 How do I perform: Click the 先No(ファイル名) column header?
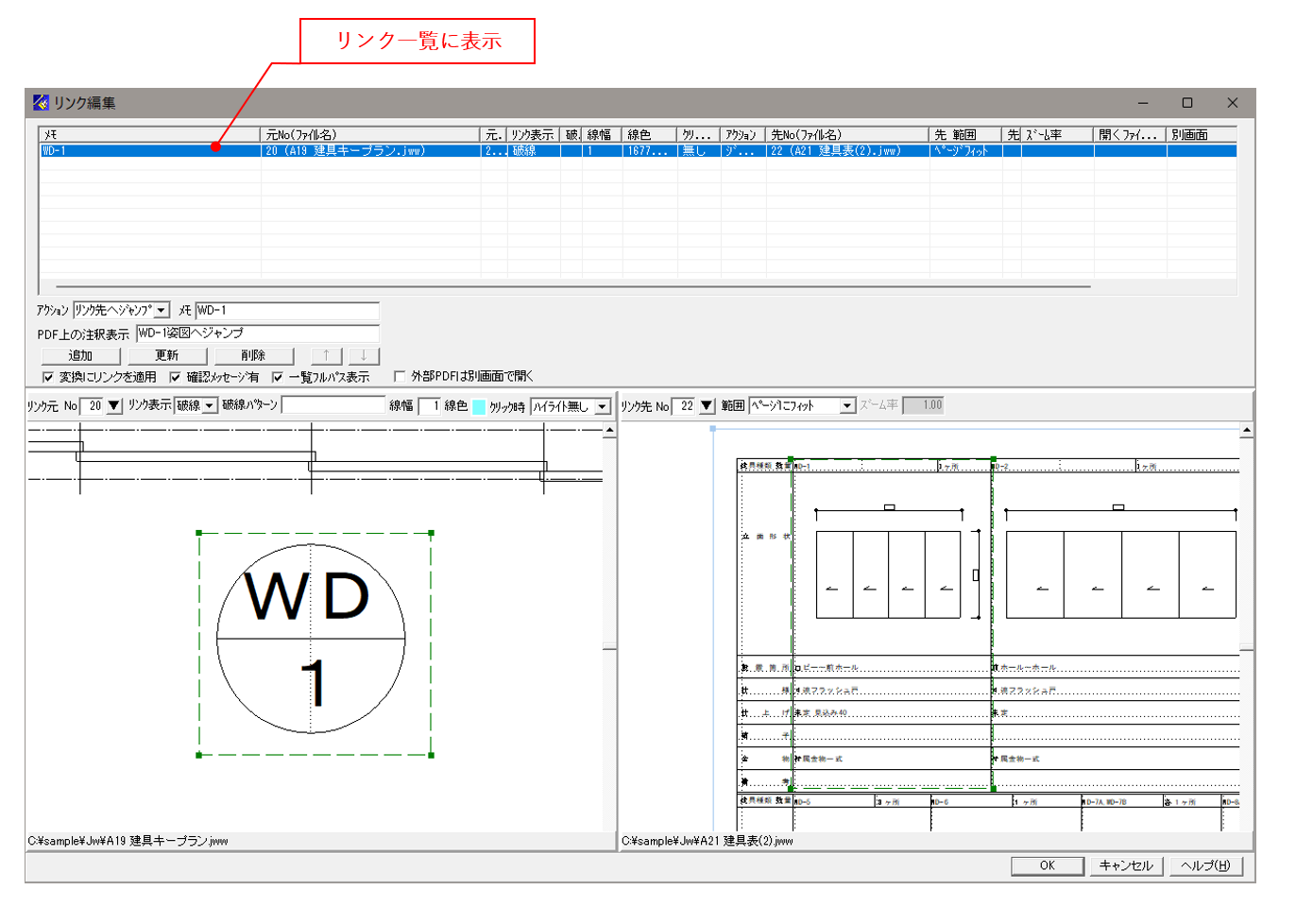(x=847, y=134)
